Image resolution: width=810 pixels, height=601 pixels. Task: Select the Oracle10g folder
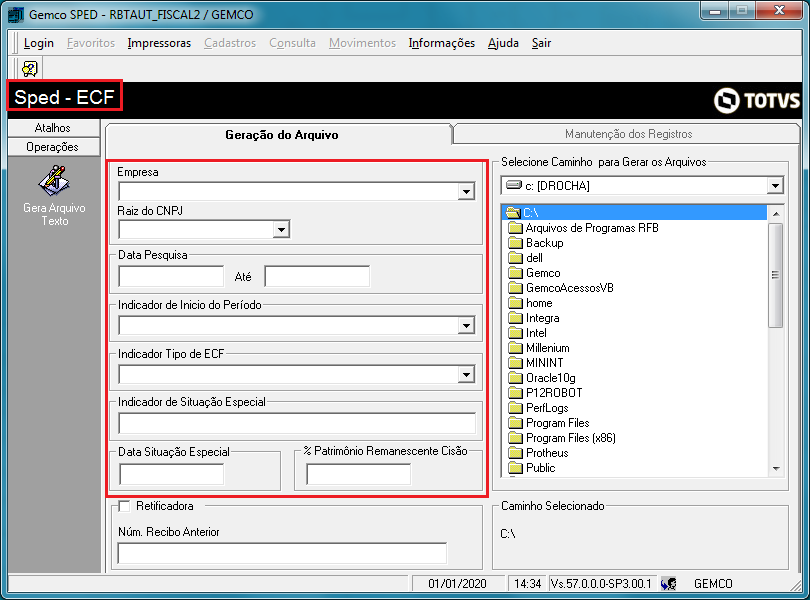click(x=542, y=378)
